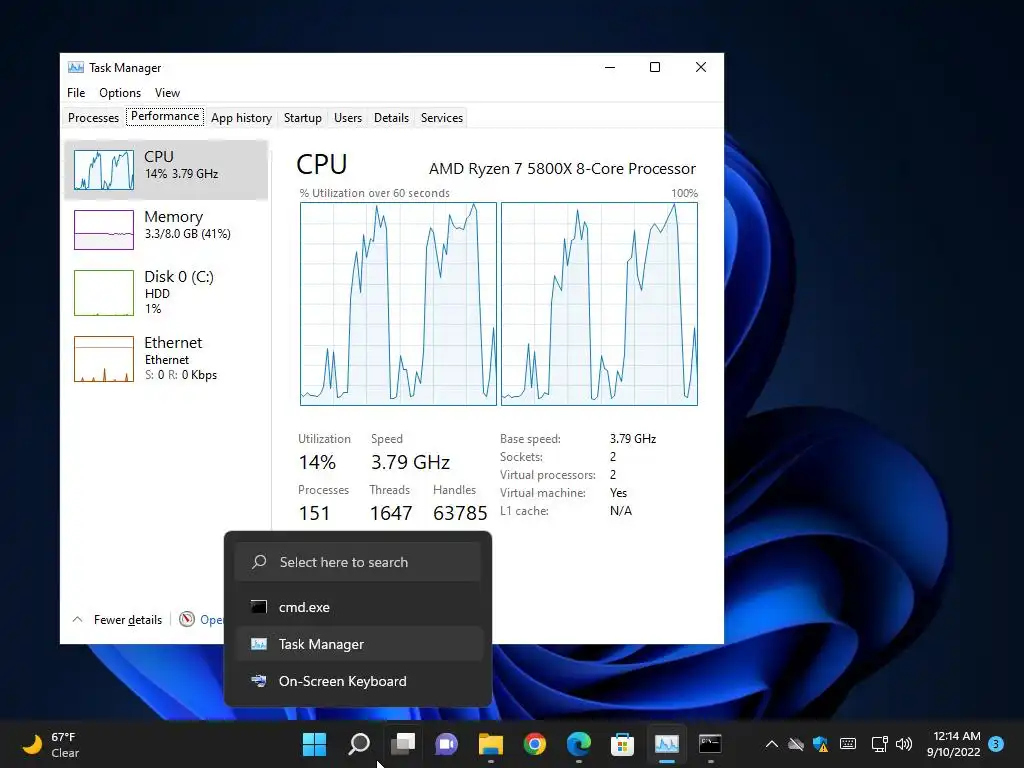The width and height of the screenshot is (1024, 768).
Task: Click the touch keyboard tray icon
Action: (848, 744)
